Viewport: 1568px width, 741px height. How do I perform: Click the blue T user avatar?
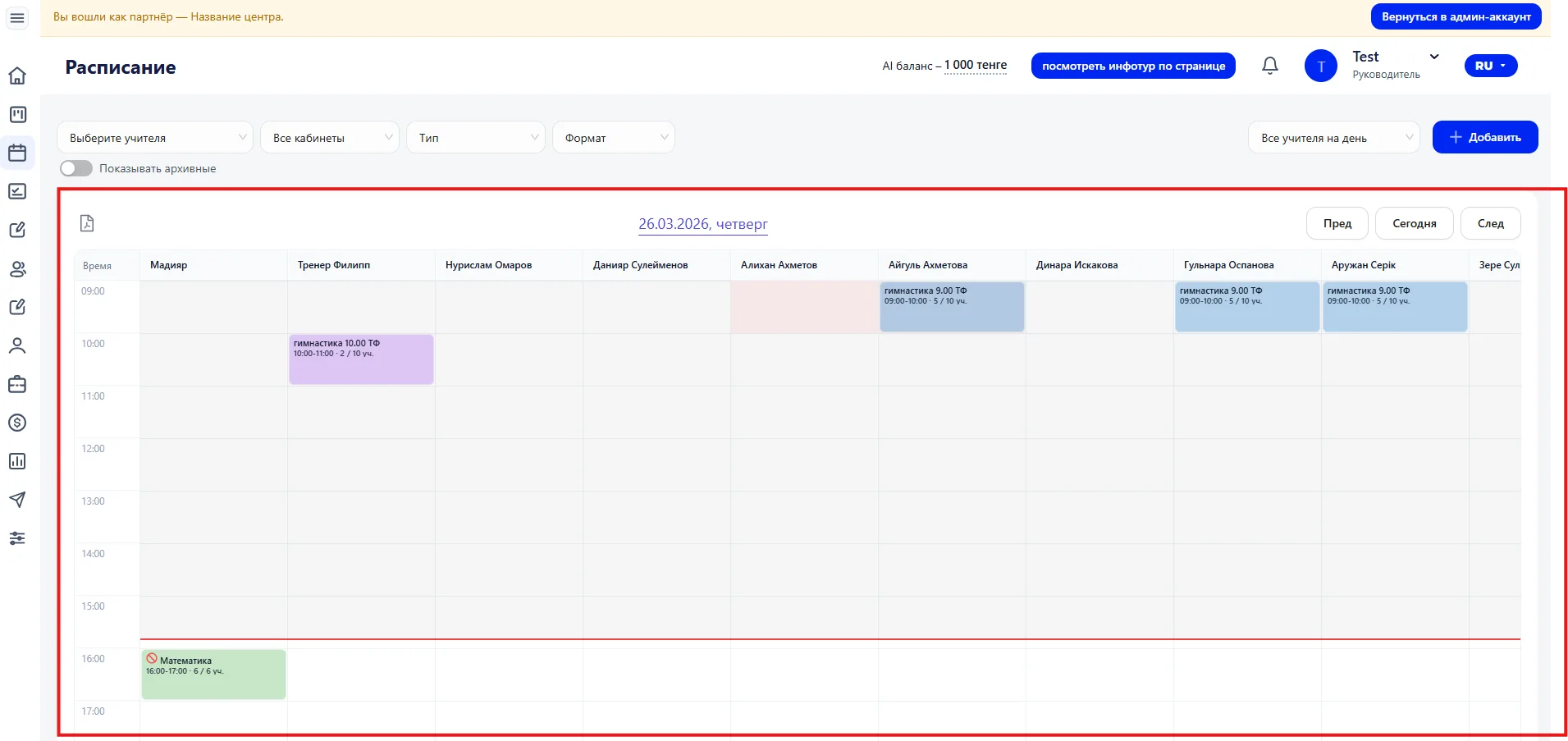1321,66
